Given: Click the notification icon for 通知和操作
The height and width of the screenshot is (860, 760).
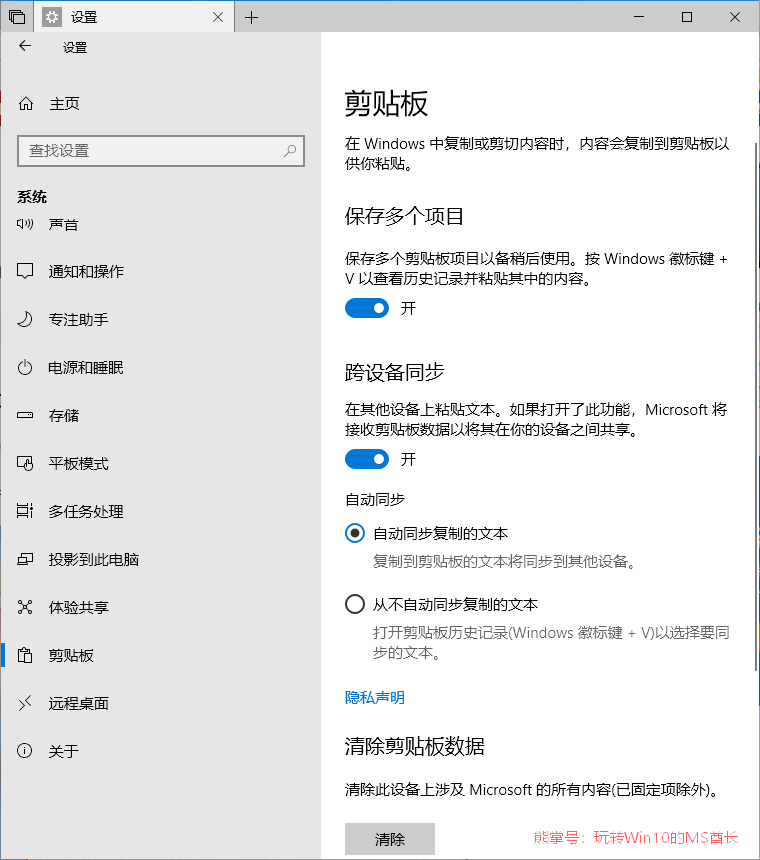Looking at the screenshot, I should pos(25,271).
